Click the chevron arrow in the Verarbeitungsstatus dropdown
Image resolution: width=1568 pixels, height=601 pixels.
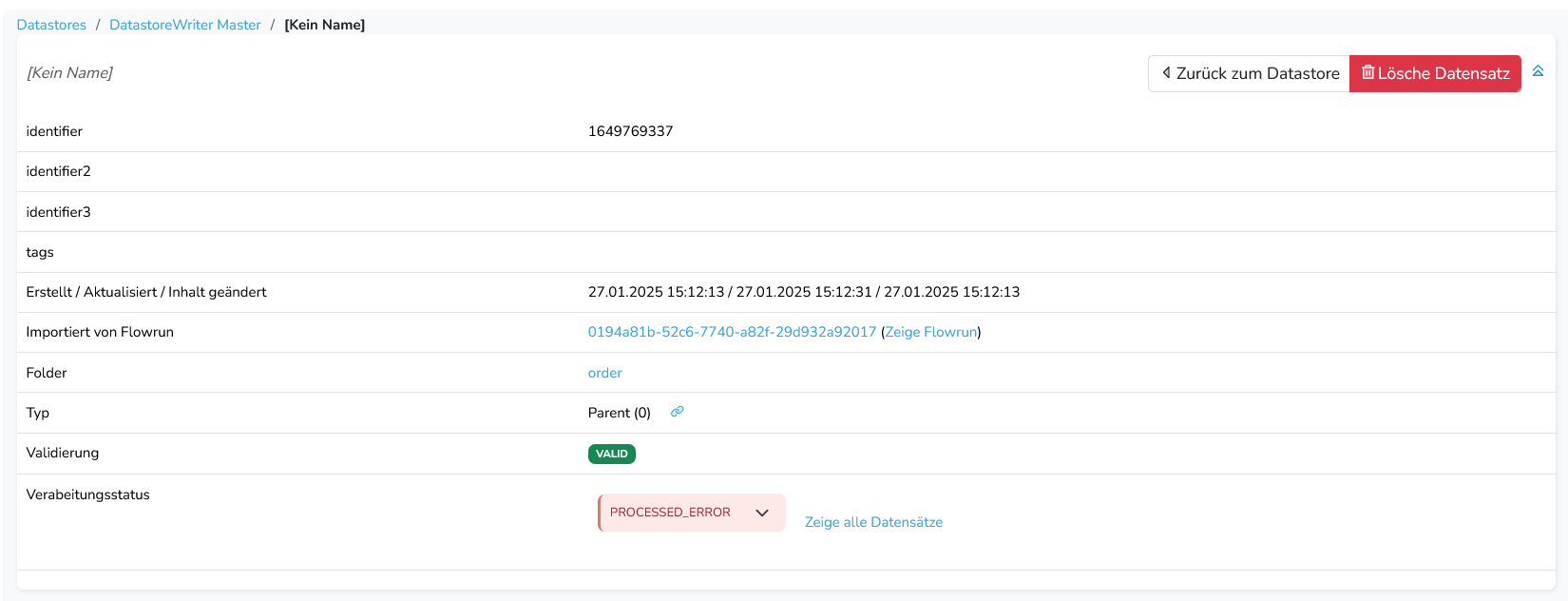pos(761,513)
